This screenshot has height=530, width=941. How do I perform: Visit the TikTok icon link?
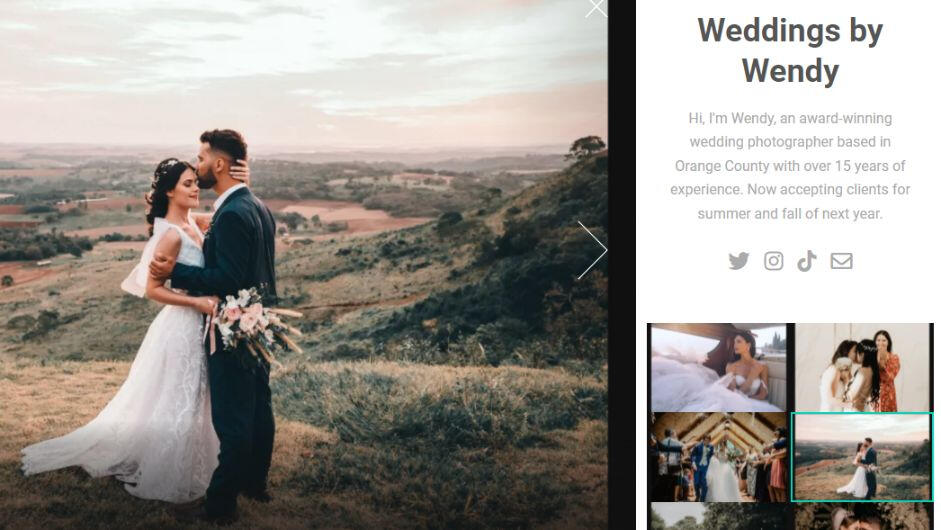click(807, 261)
